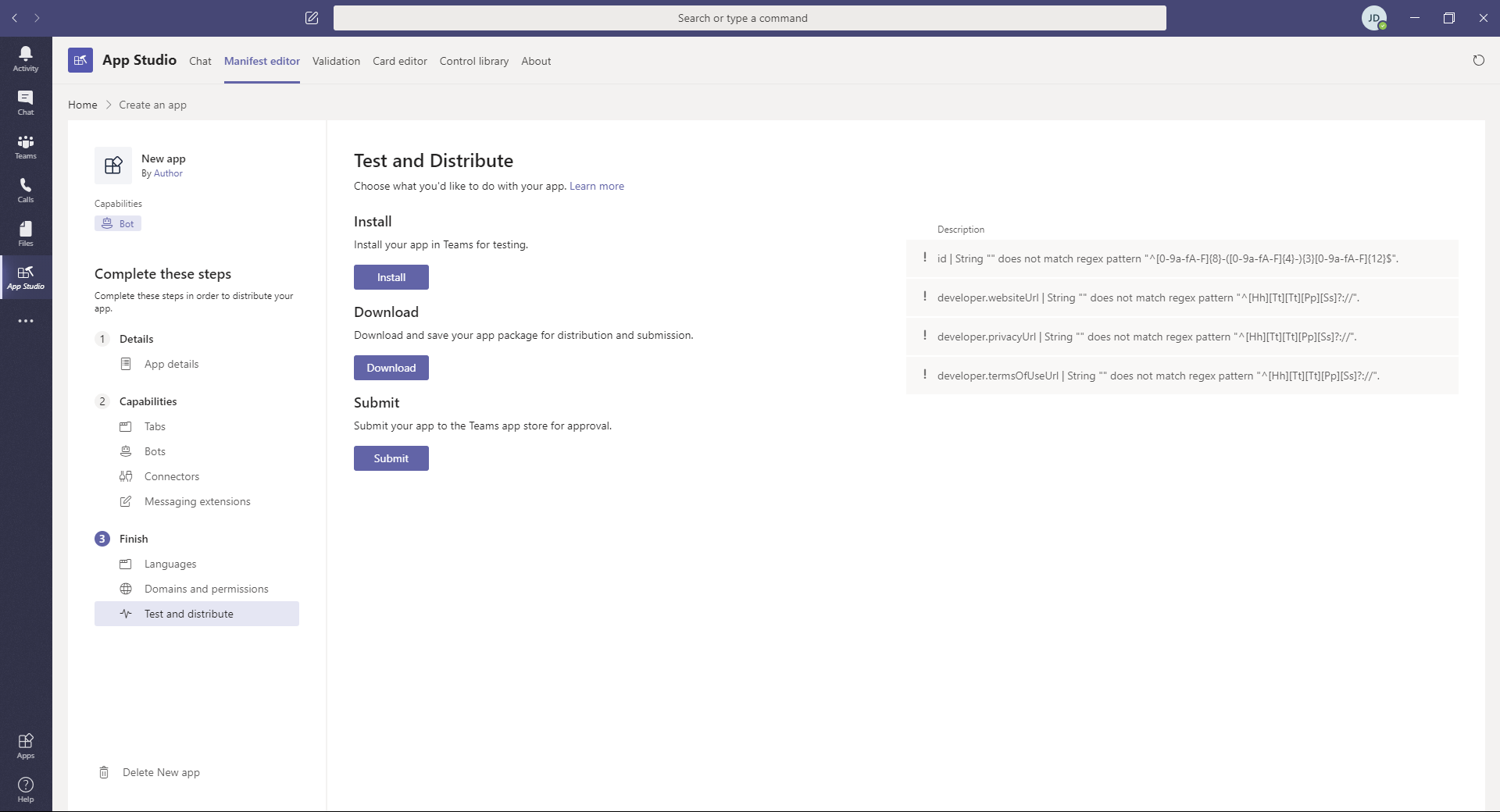Open the Learn more link

pos(596,186)
